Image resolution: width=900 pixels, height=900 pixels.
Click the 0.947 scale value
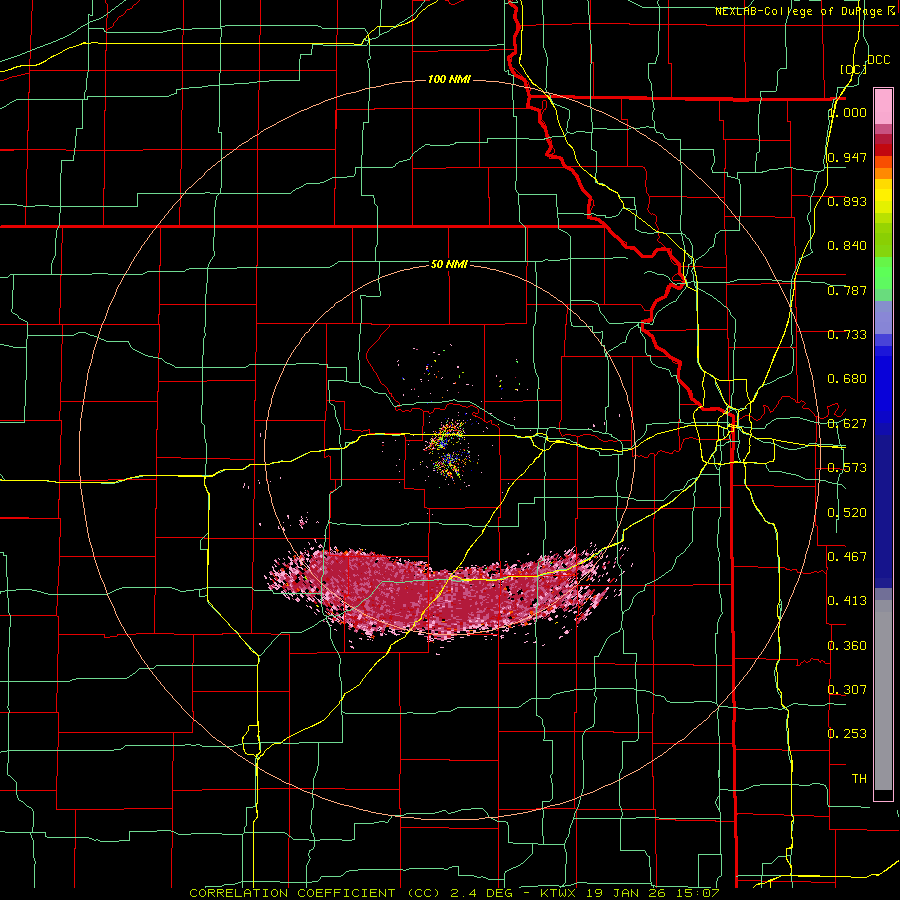[847, 157]
